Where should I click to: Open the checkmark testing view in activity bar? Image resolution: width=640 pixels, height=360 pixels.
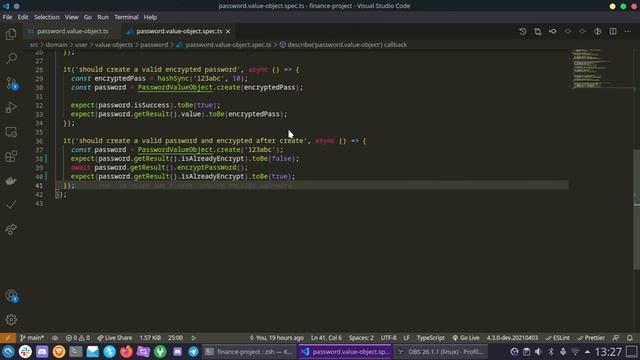pyautogui.click(x=11, y=204)
